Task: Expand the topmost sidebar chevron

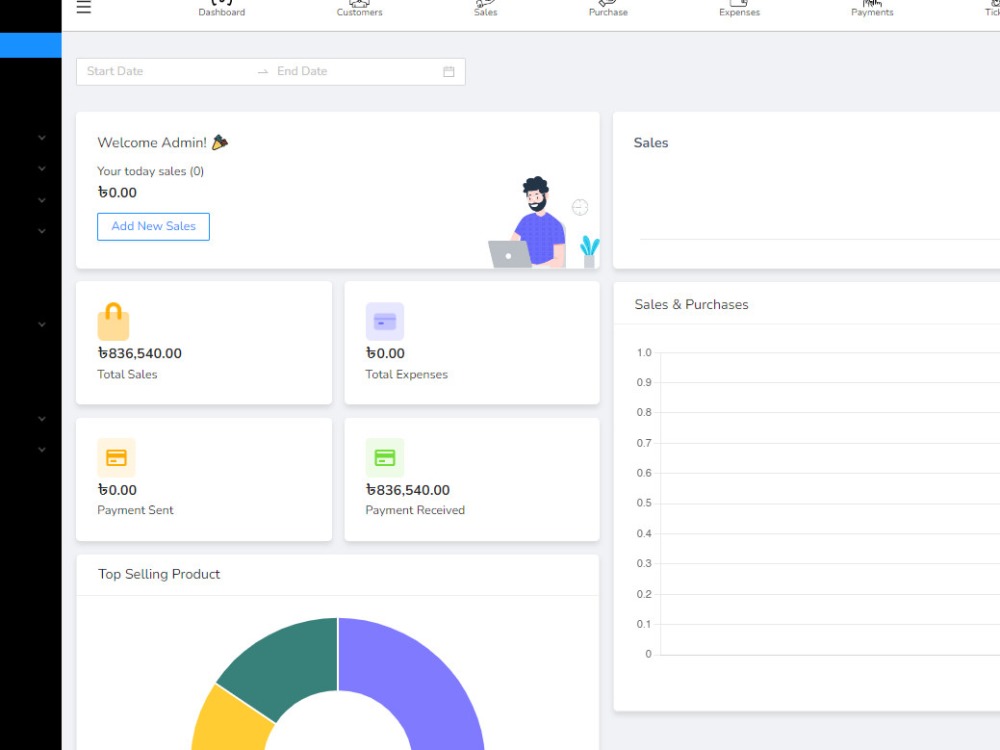Action: (41, 138)
